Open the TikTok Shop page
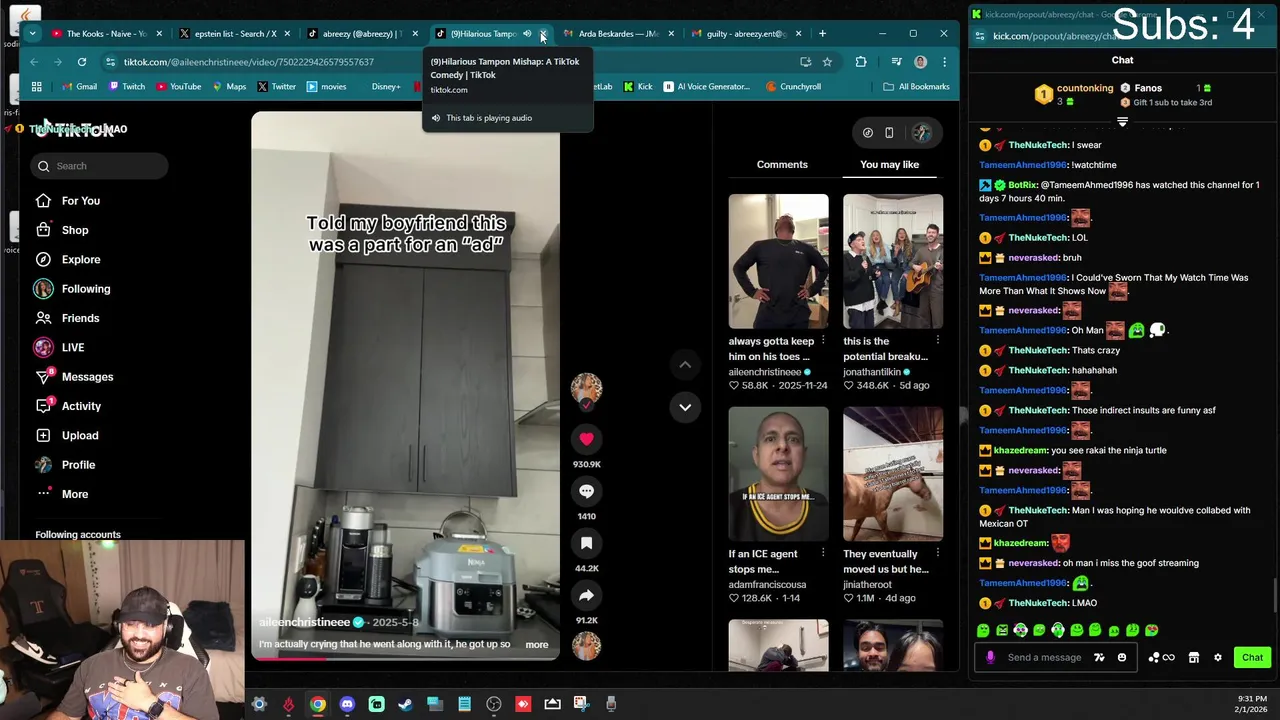1280x720 pixels. (x=62, y=230)
